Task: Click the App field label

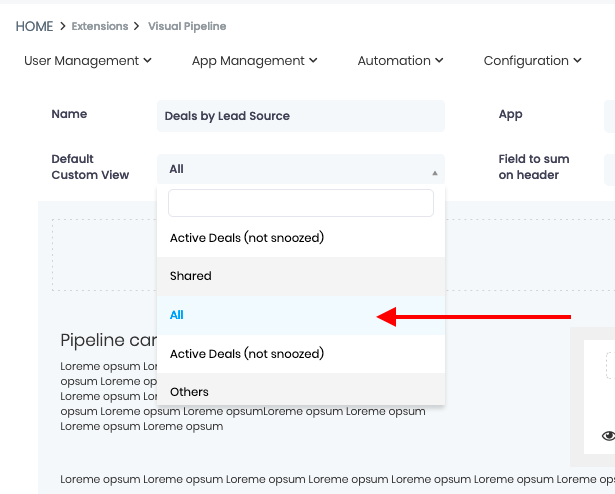Action: click(510, 115)
